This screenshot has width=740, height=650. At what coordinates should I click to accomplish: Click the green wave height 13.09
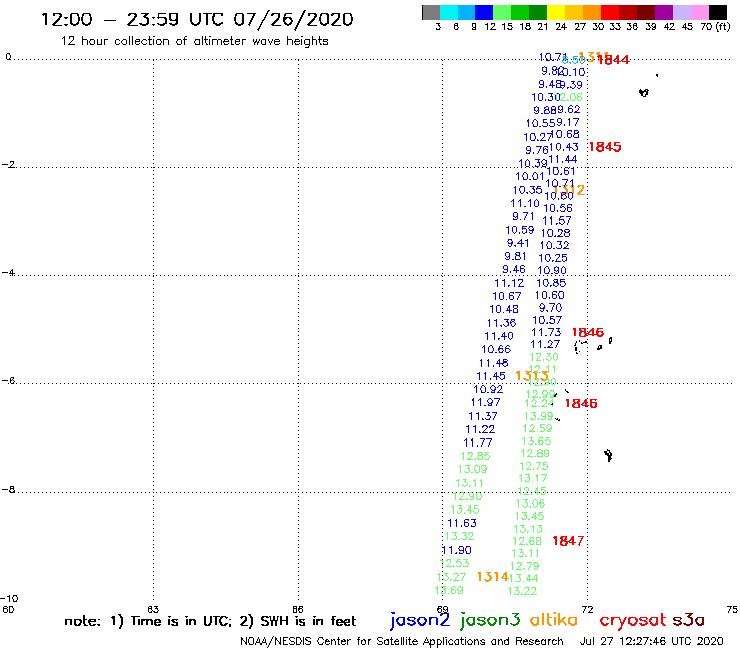(x=472, y=470)
